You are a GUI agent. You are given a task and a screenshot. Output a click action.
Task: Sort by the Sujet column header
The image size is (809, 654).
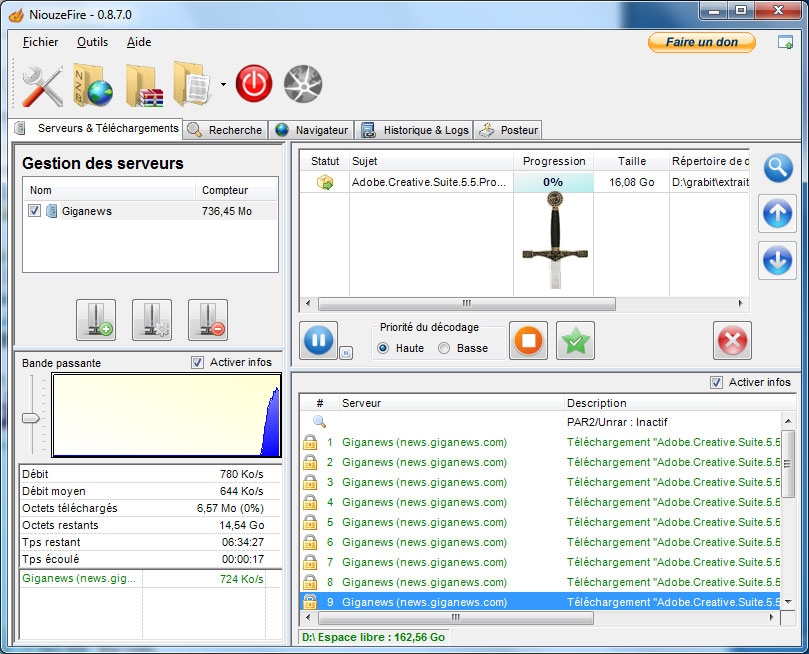(x=431, y=161)
